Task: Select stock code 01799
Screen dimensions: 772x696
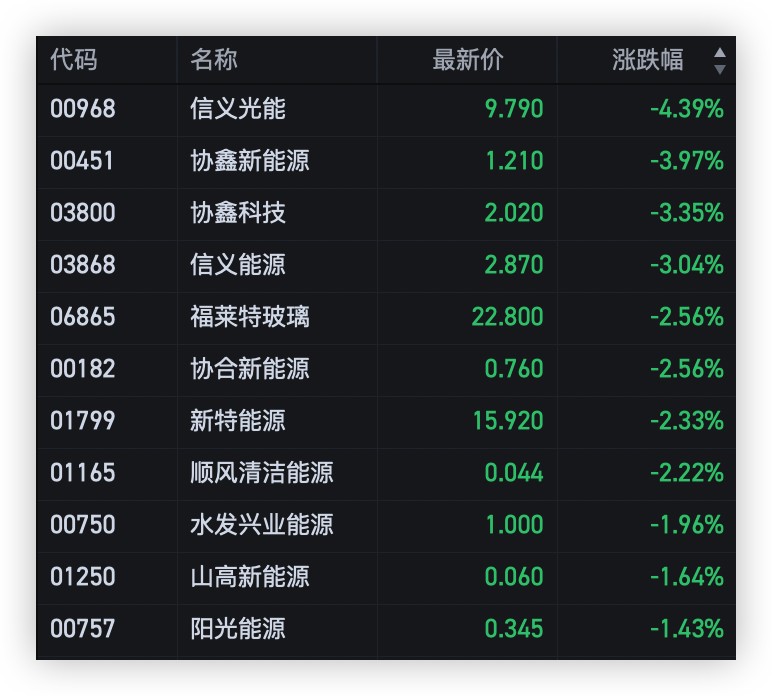Action: point(83,421)
